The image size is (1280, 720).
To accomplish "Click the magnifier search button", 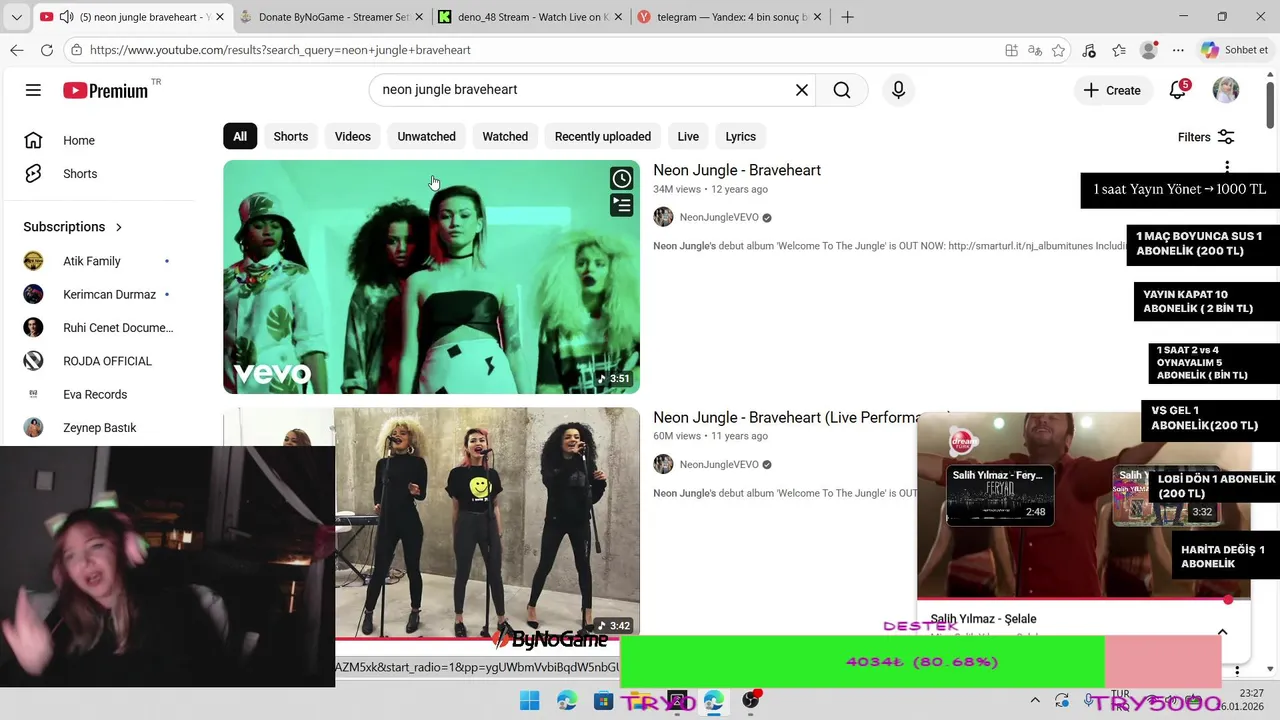I will pyautogui.click(x=842, y=90).
